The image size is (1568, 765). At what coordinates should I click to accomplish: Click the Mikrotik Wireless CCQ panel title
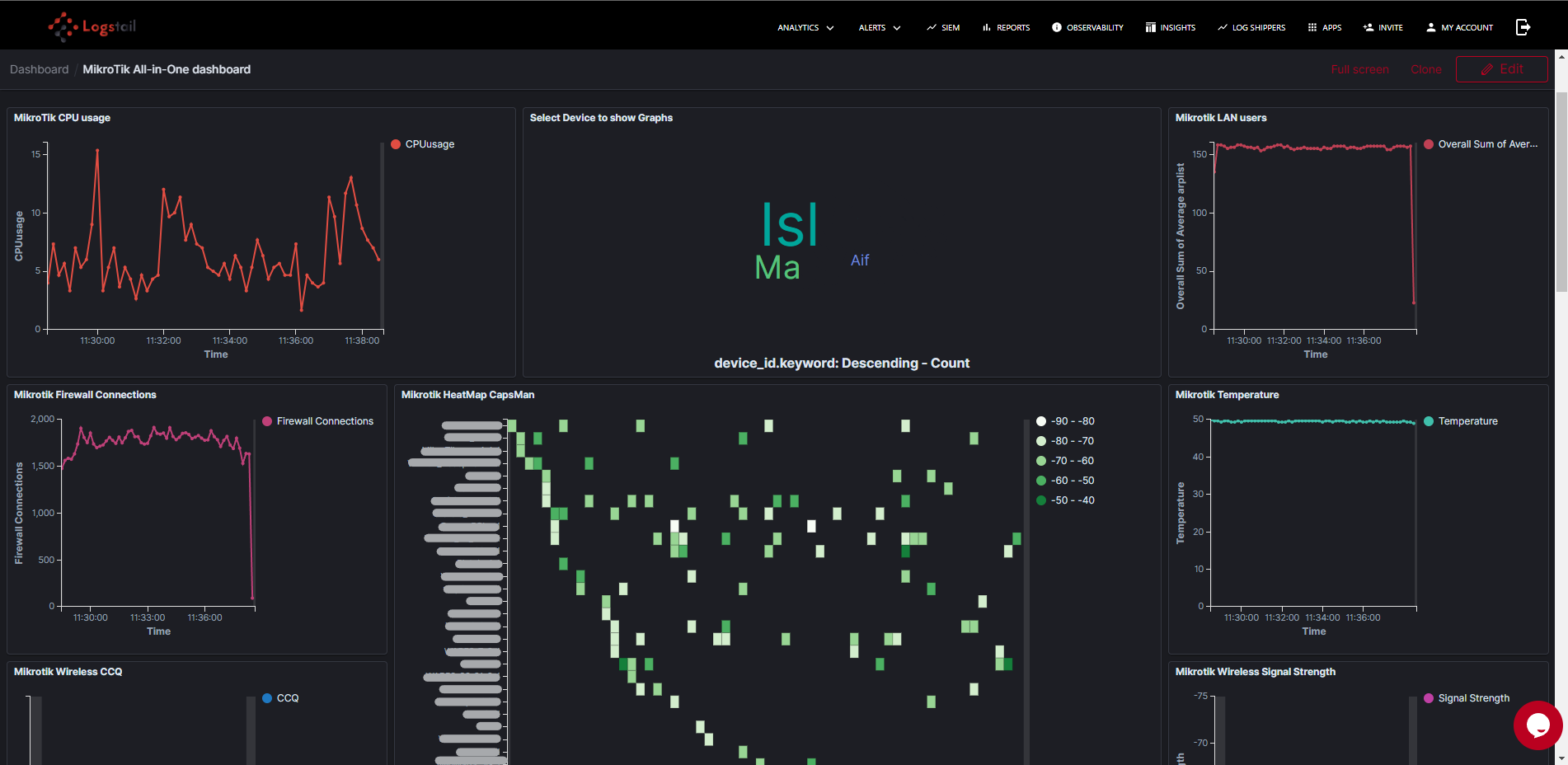click(68, 672)
